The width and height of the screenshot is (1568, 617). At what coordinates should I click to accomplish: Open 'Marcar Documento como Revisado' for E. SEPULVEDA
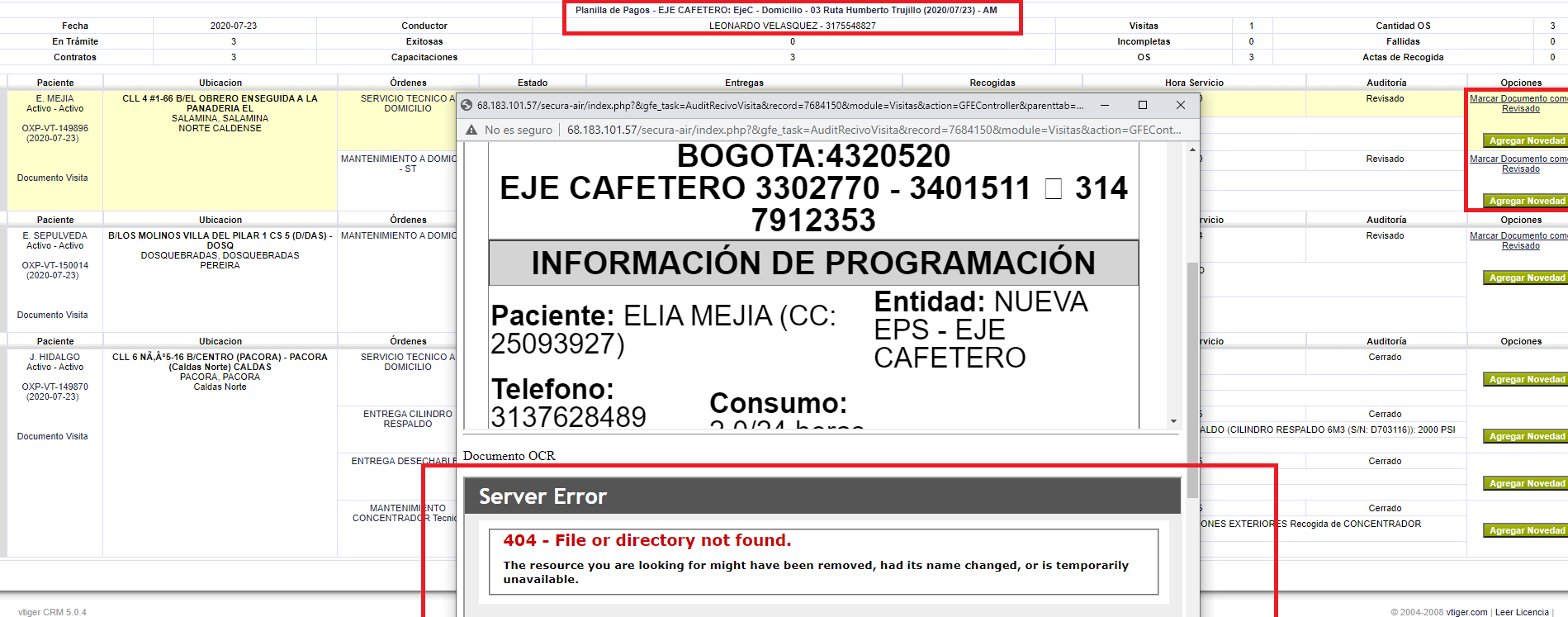1518,240
